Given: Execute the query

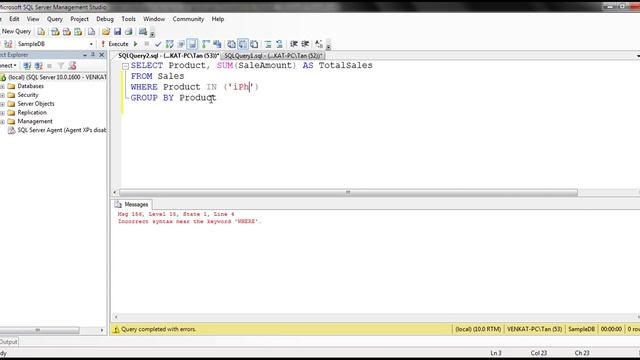Looking at the screenshot, I should 115,44.
